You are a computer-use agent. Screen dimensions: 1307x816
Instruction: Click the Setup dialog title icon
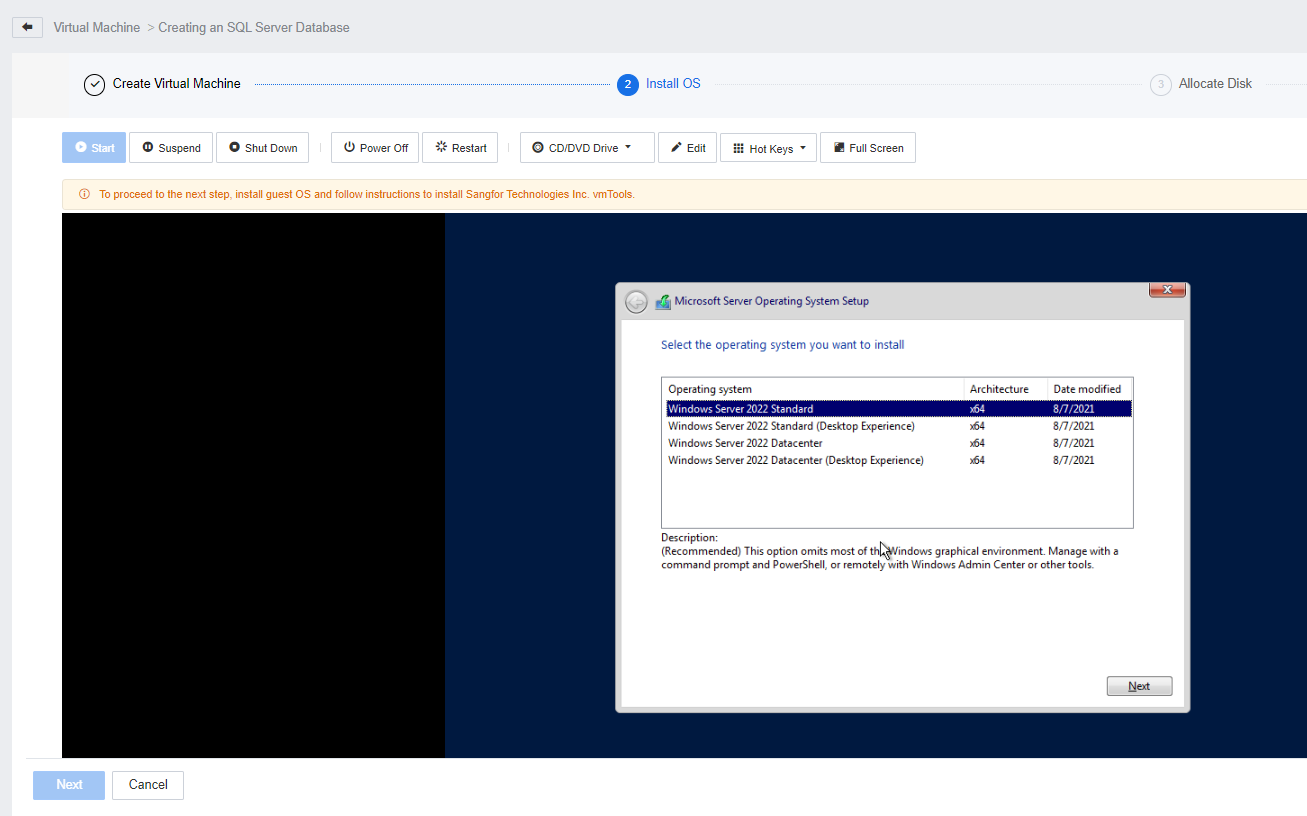click(663, 301)
